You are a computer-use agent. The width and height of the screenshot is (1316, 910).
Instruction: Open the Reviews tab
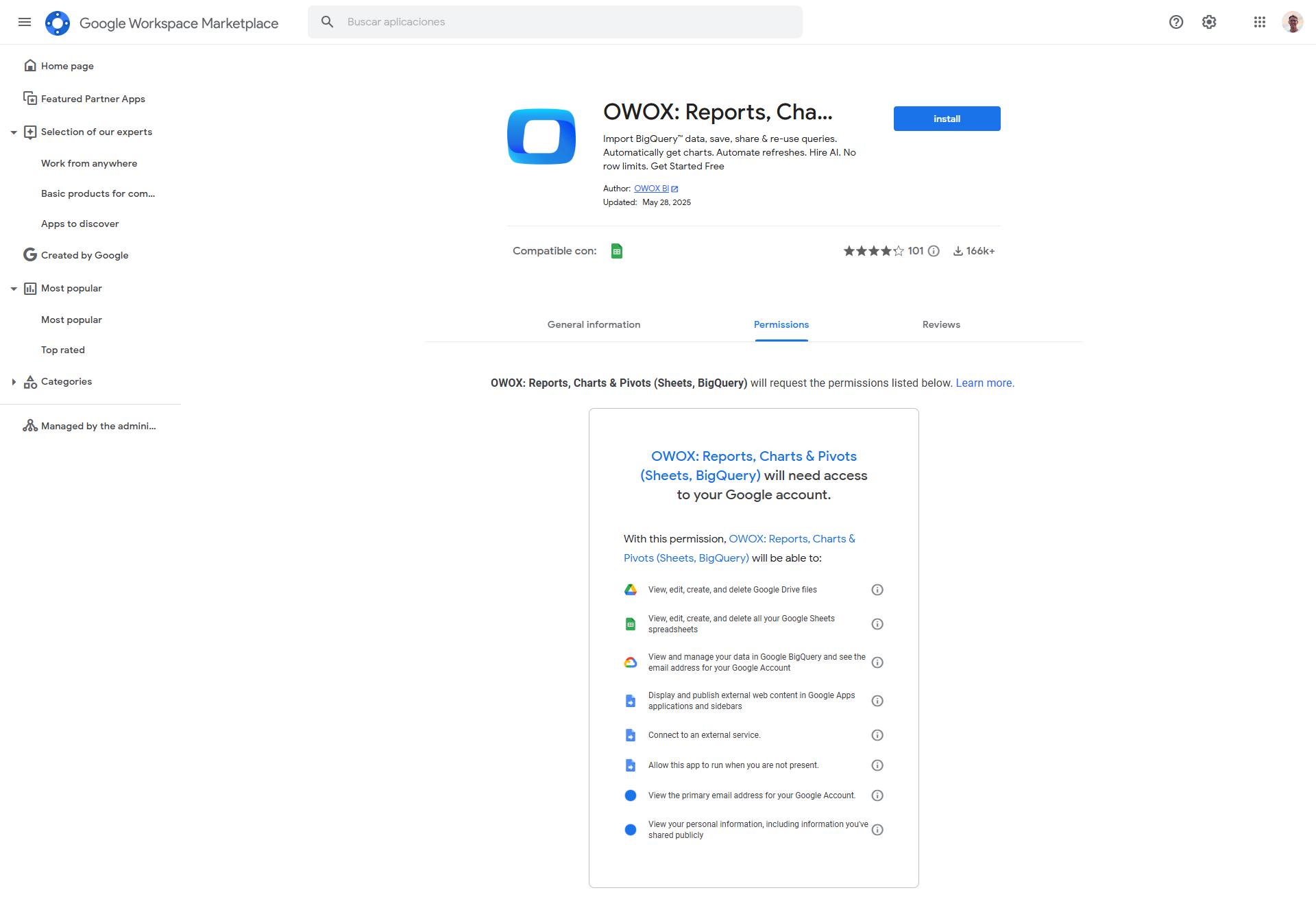pos(941,324)
